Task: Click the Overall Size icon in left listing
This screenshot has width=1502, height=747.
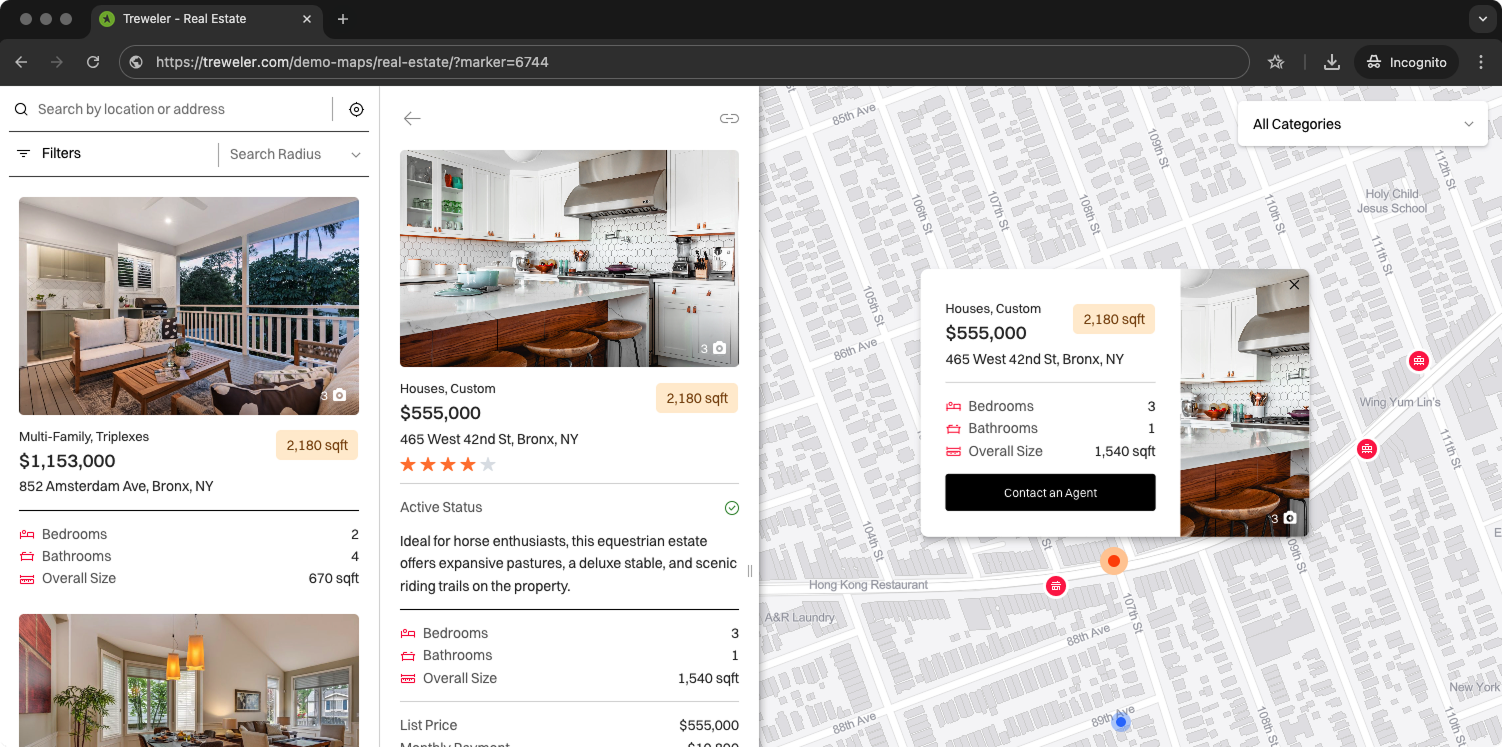Action: coord(27,579)
